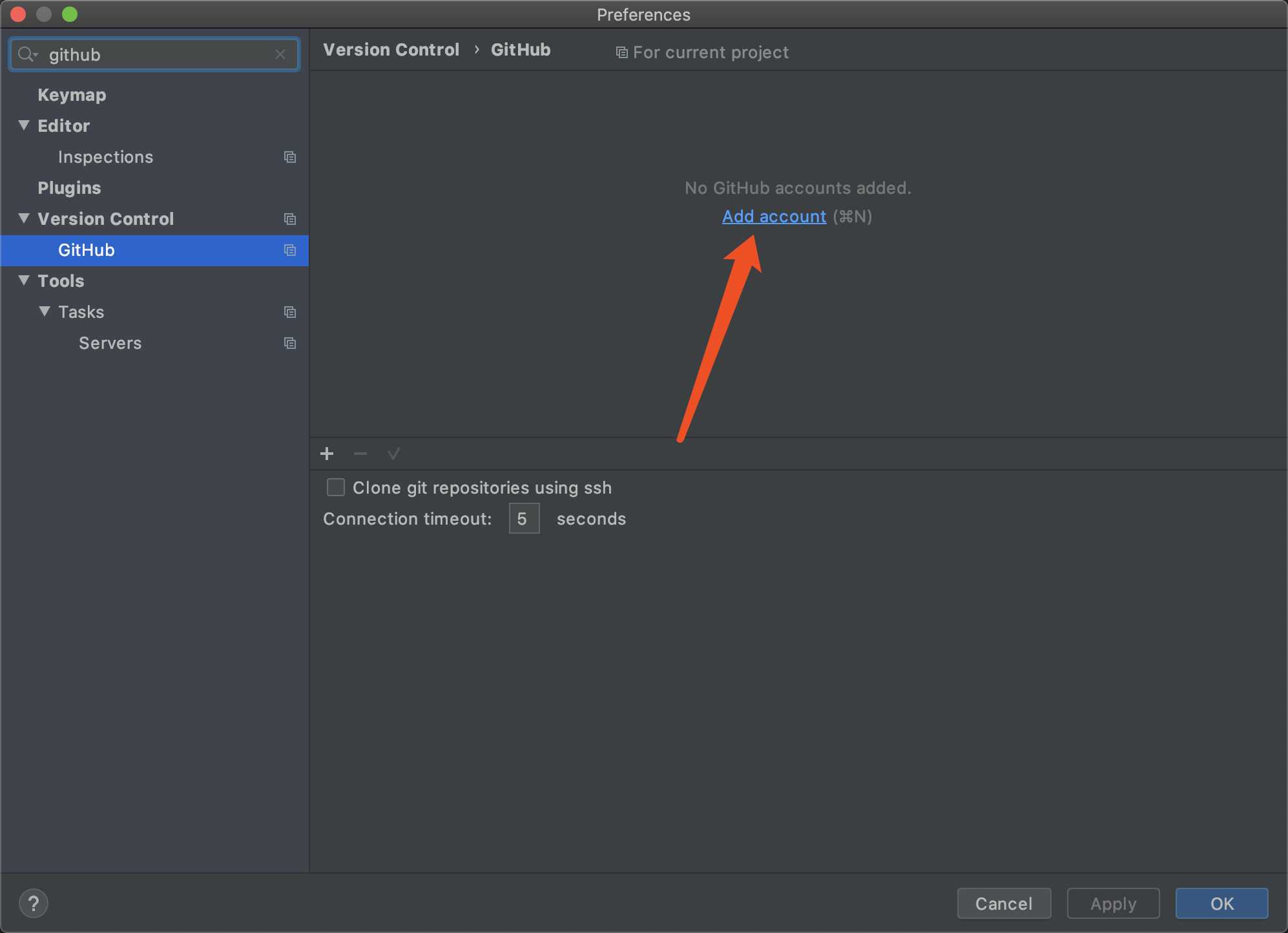Viewport: 1288px width, 933px height.
Task: Confirm with the OK button
Action: (x=1221, y=903)
